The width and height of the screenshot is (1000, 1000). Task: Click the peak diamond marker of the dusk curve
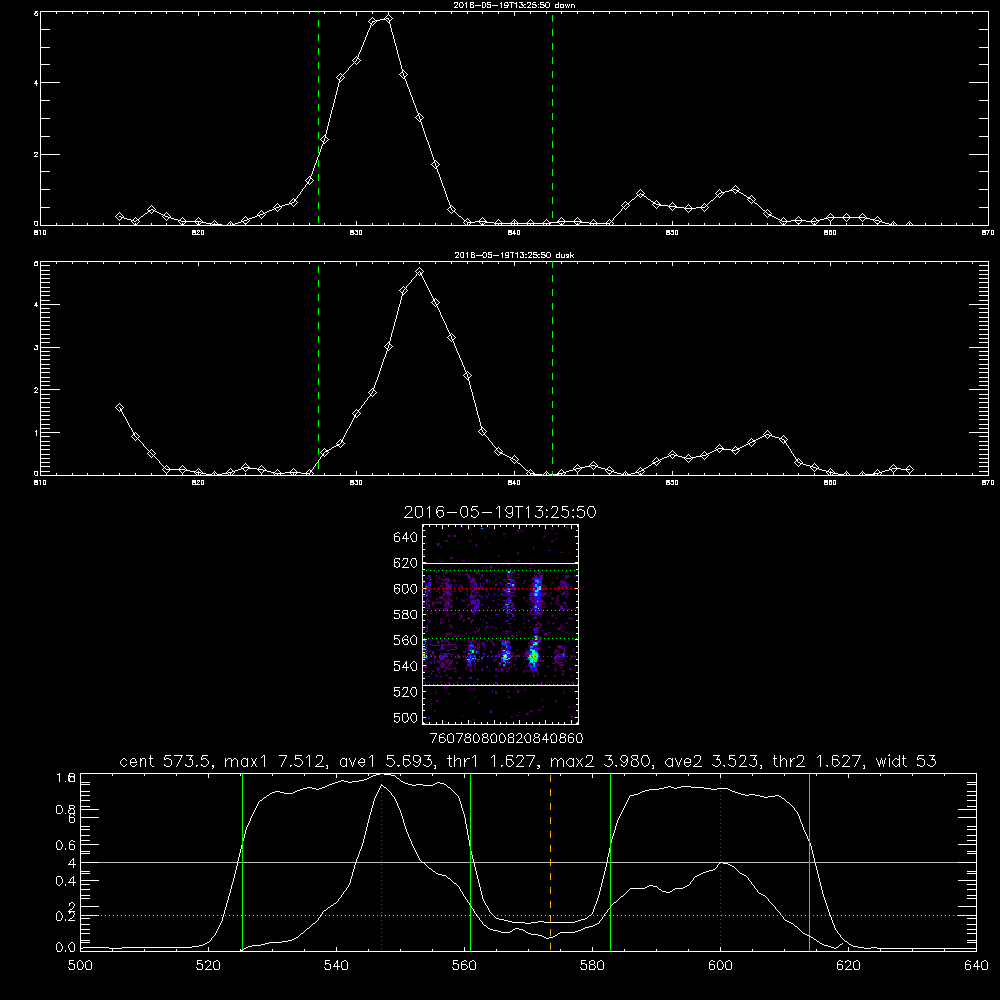click(x=420, y=272)
